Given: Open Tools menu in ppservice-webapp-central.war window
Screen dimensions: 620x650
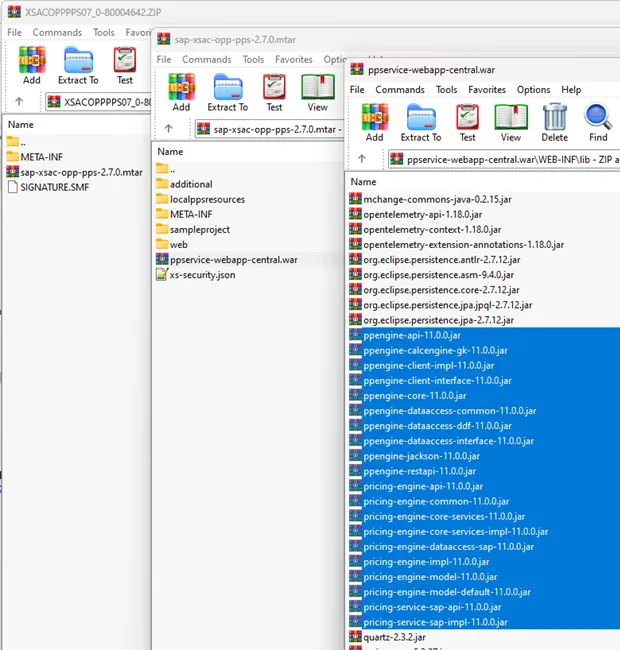Looking at the screenshot, I should point(446,90).
